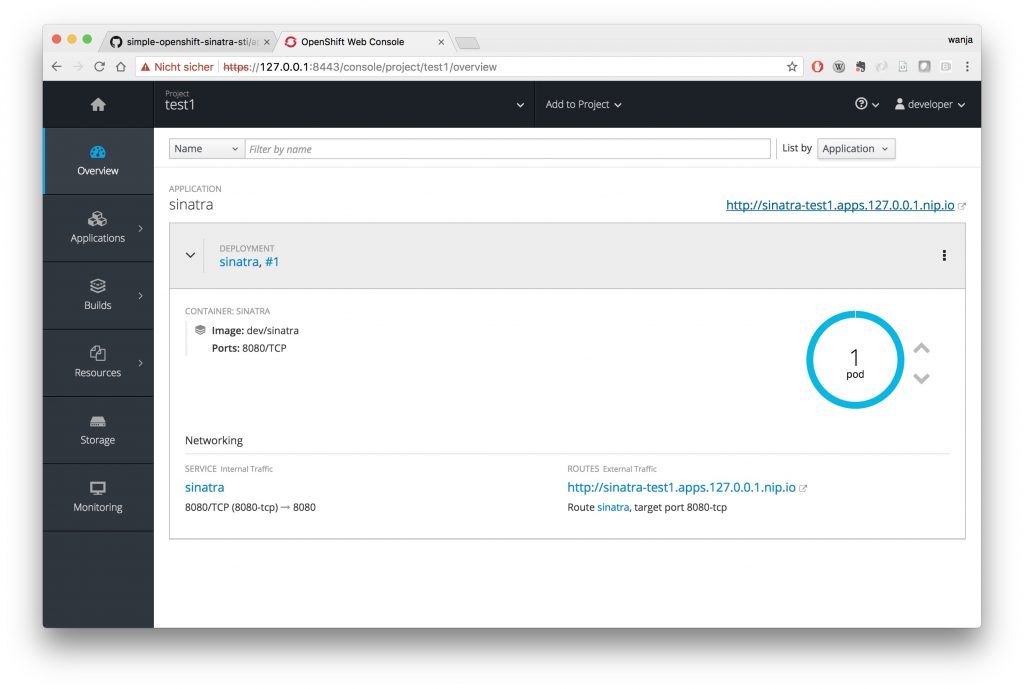Open the List by Application dropdown
Viewport: 1024px width, 689px height.
[x=856, y=149]
